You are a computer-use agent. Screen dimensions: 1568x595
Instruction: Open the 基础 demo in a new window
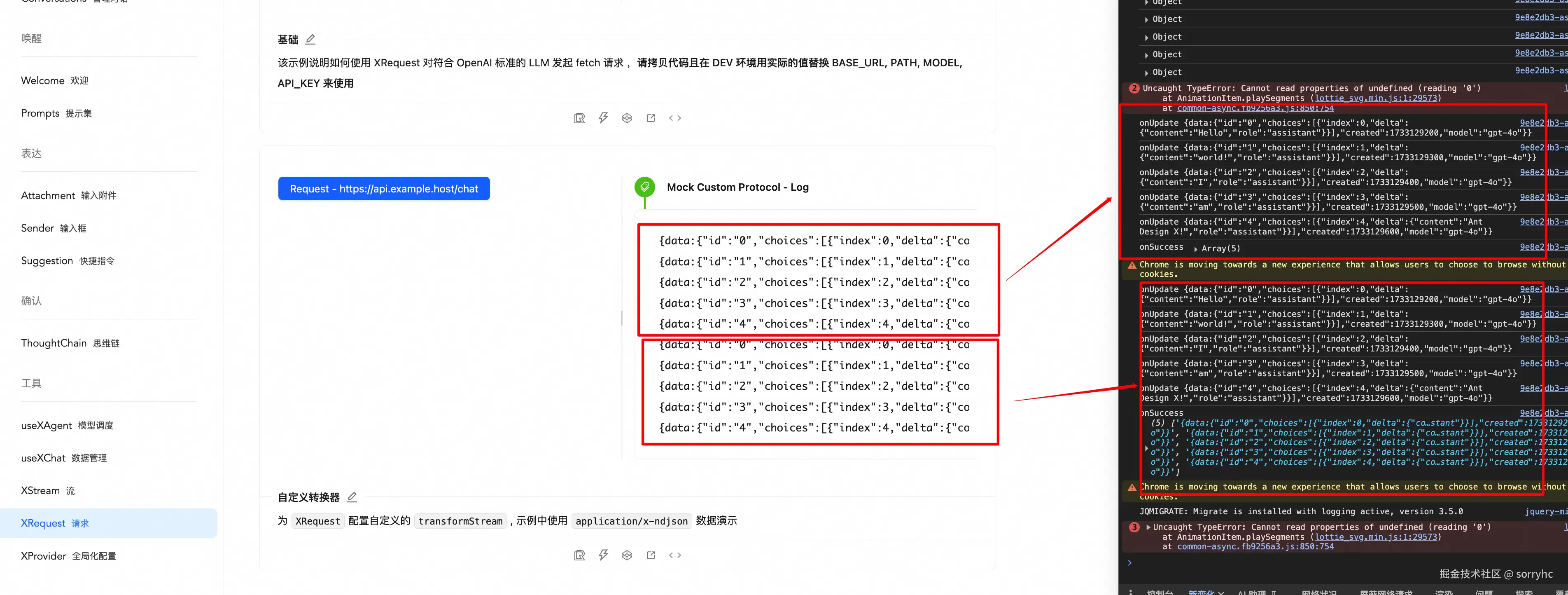[651, 118]
